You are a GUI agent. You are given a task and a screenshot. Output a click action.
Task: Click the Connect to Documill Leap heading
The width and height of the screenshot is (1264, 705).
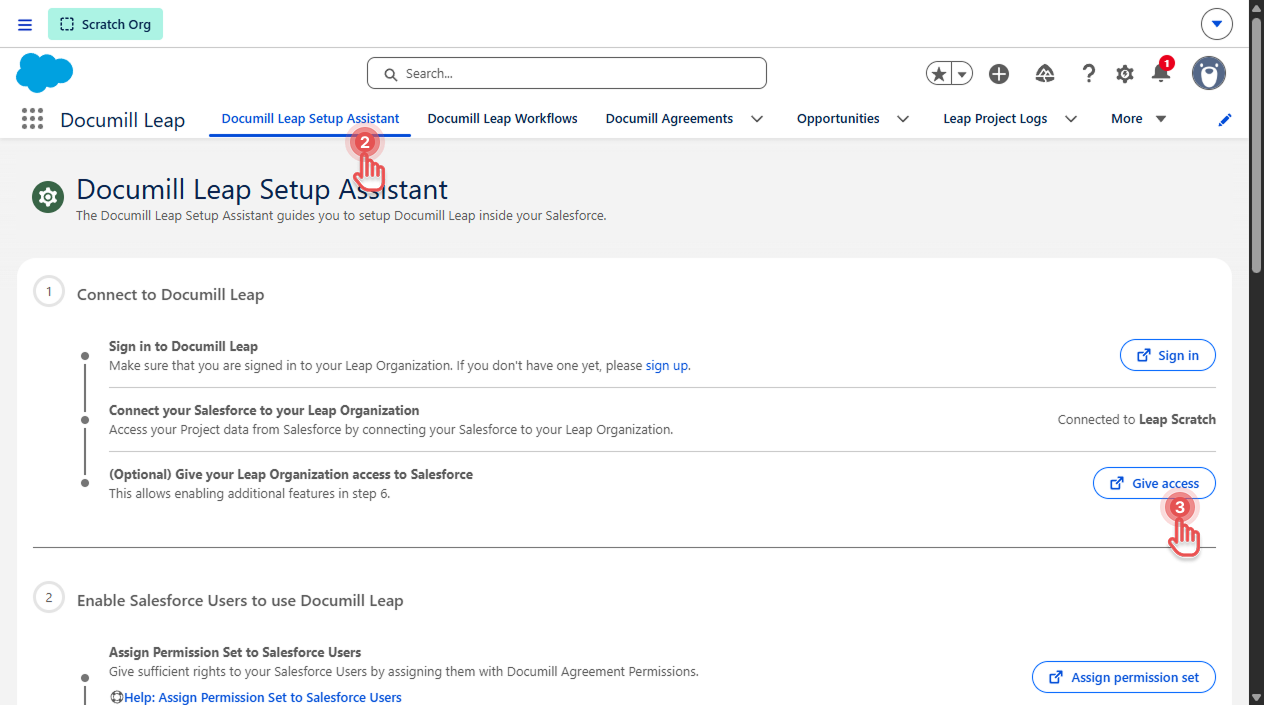170,294
